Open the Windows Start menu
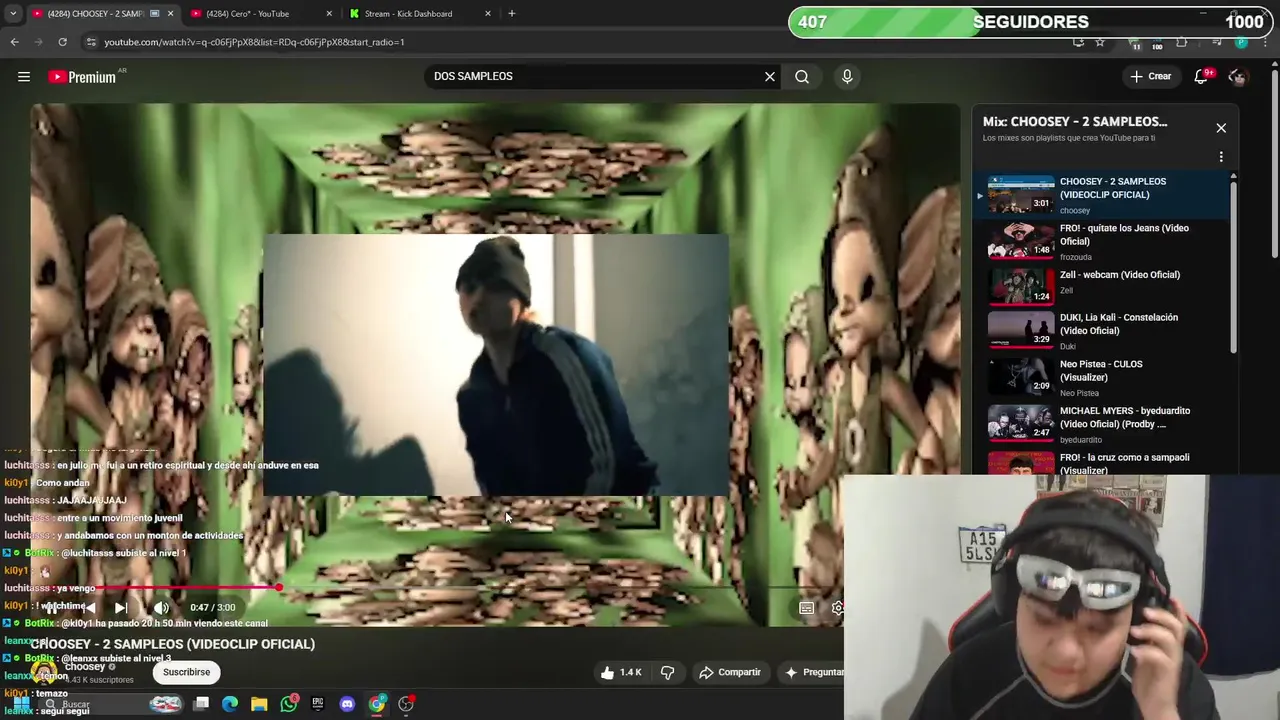1280x720 pixels. pos(21,704)
